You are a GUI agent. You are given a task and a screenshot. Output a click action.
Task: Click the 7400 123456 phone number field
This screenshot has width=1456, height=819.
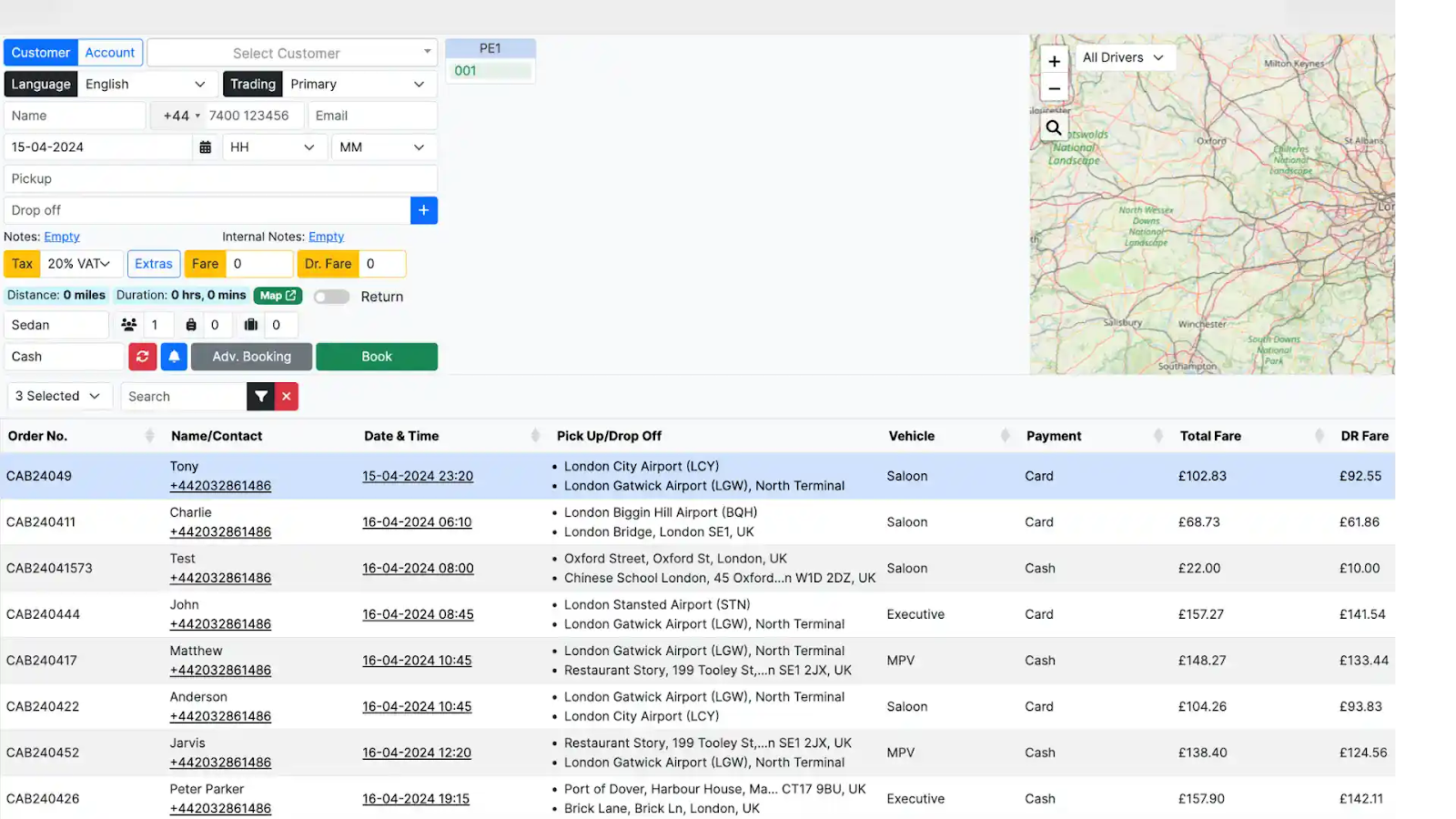click(x=254, y=116)
